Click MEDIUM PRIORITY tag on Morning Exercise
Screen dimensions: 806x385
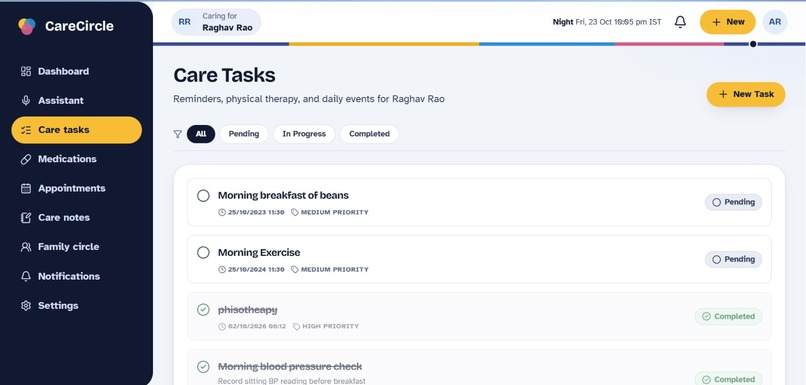330,269
